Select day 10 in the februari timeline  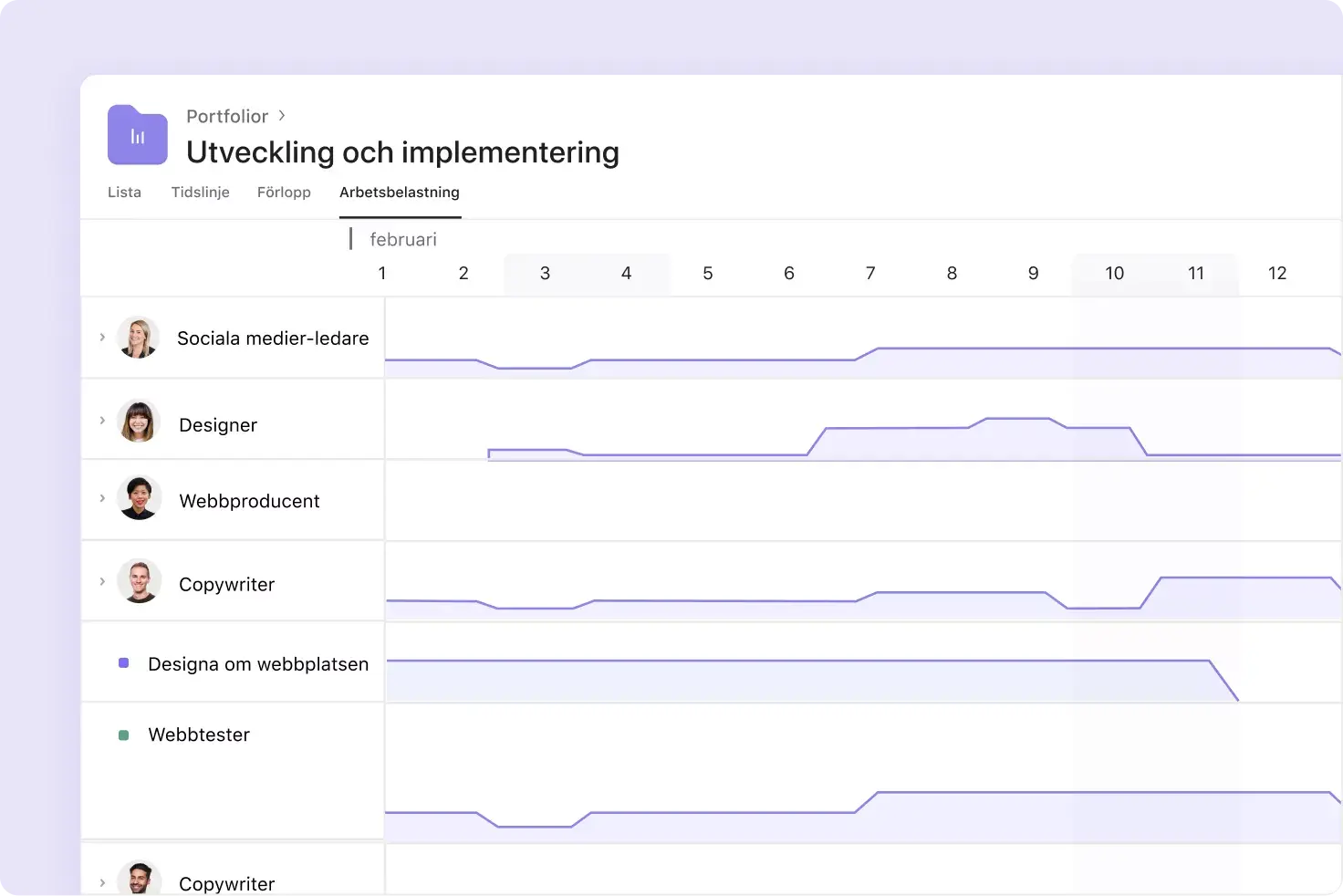pos(1114,274)
